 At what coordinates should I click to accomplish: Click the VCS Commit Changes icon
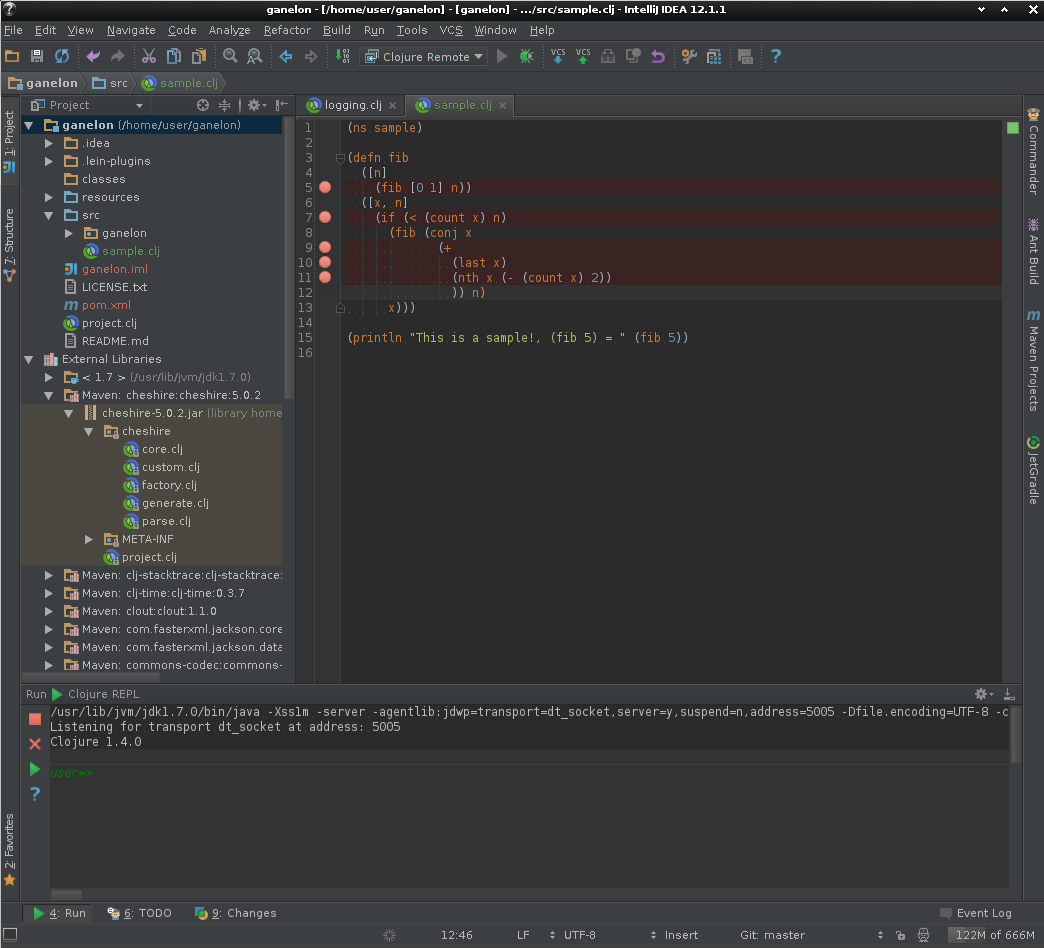pyautogui.click(x=583, y=57)
